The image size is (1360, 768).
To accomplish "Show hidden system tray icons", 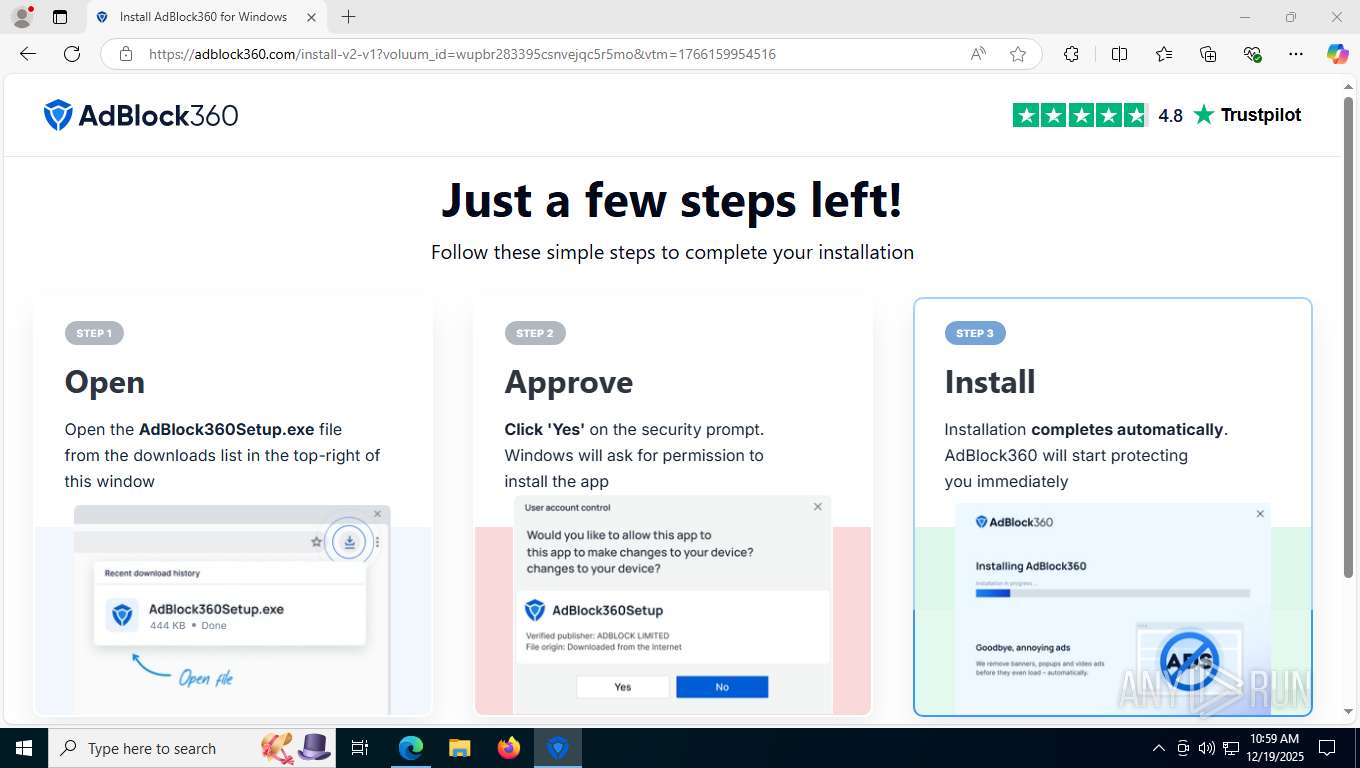I will (x=1159, y=748).
